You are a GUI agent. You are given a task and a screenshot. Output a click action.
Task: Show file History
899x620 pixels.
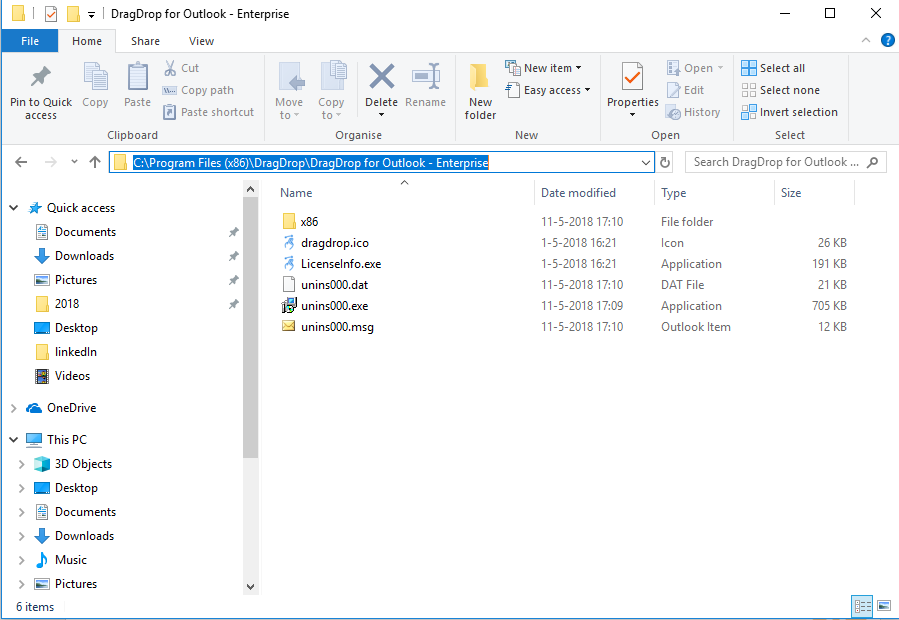[693, 112]
